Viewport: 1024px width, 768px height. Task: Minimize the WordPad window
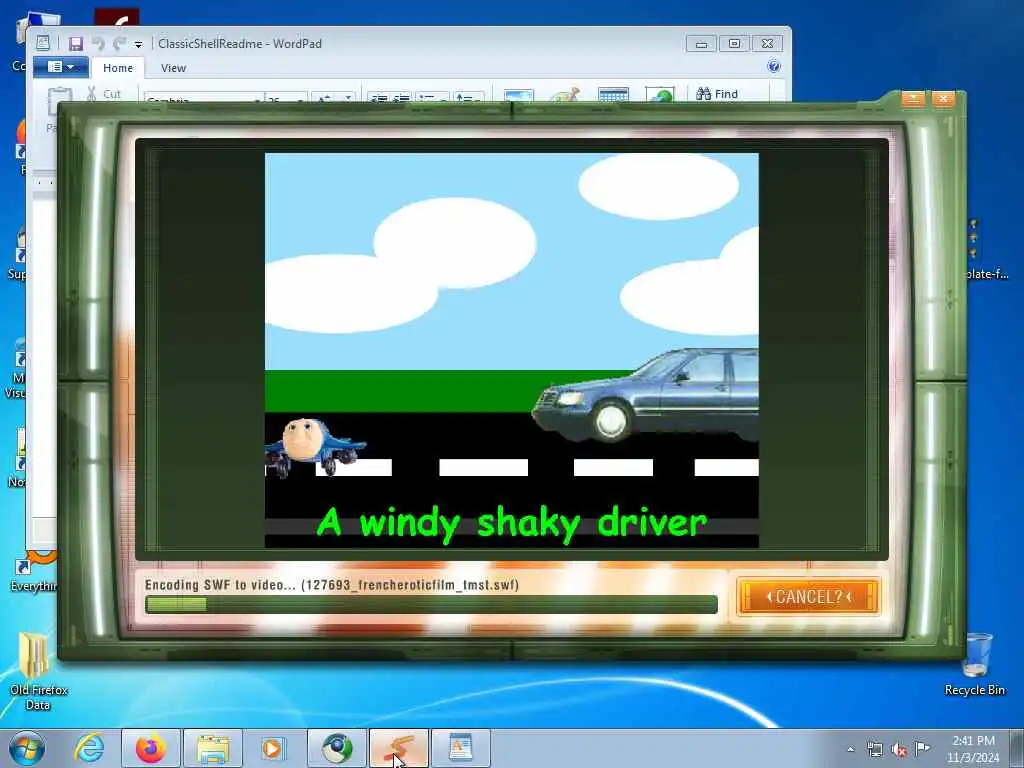point(701,44)
